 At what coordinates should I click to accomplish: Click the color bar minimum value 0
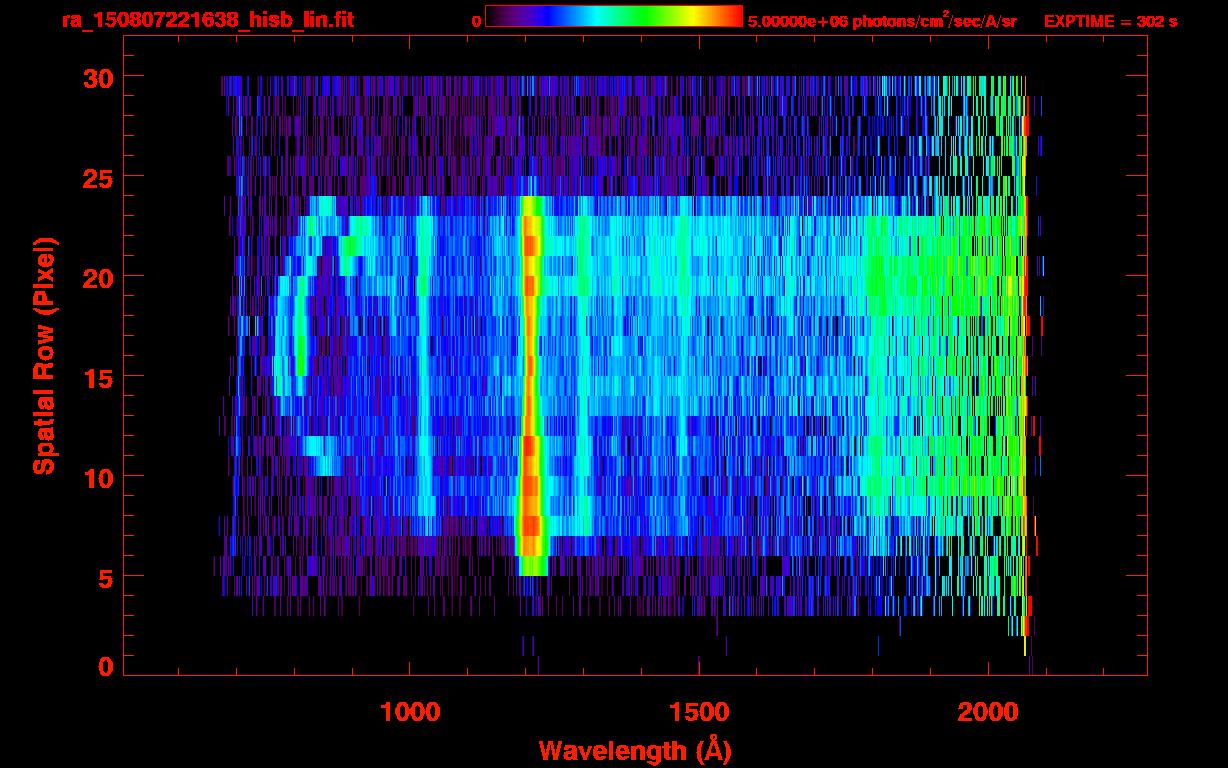[476, 21]
